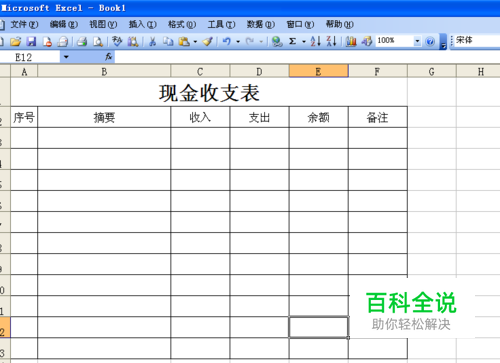Screen dimensions: 500x363
Task: Click the Permission icon beside Save
Action: 47,41
